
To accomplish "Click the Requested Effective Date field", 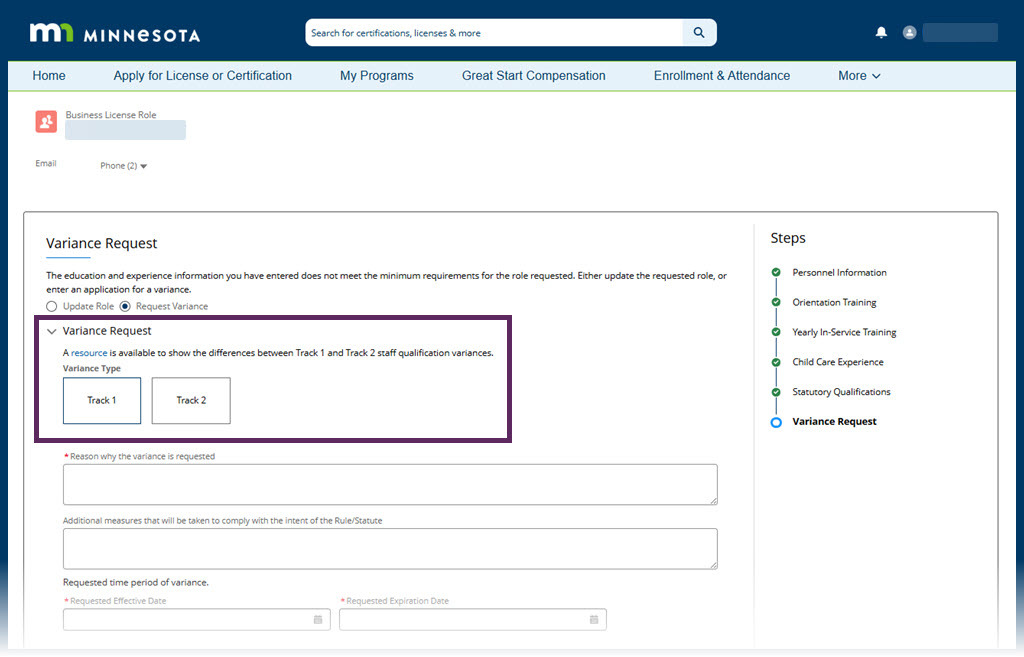I will [197, 619].
